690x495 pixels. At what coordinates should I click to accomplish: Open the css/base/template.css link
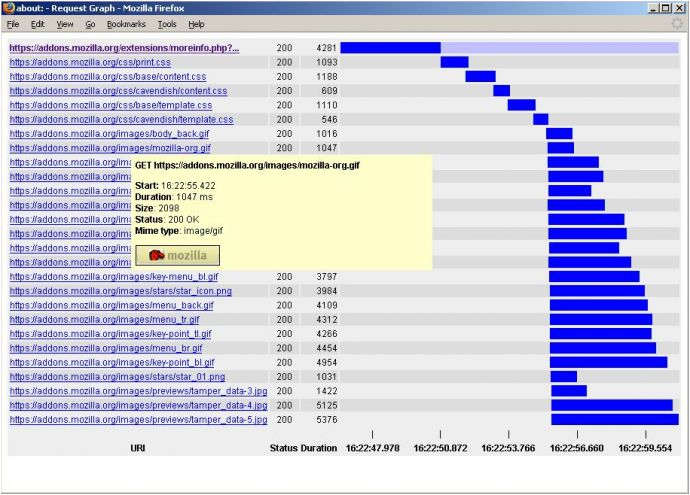[x=111, y=105]
